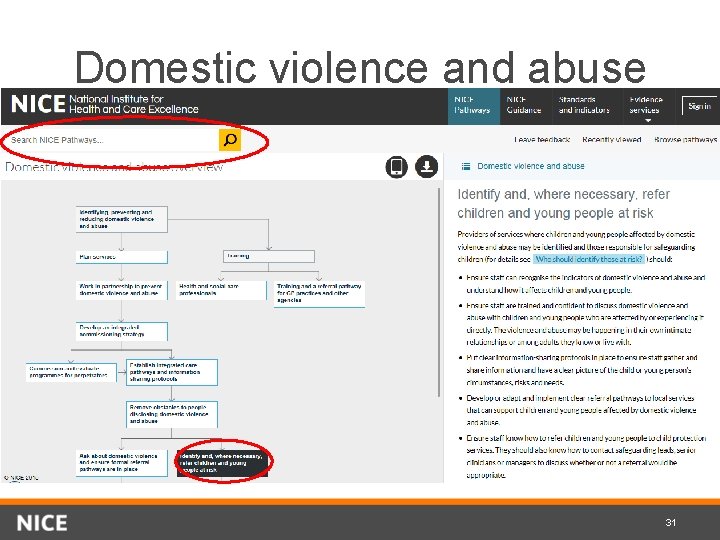Click the NICE logo in the header

click(38, 104)
